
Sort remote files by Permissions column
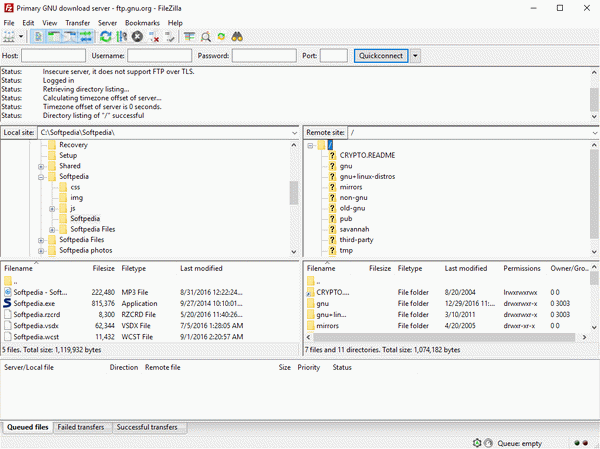pyautogui.click(x=522, y=268)
